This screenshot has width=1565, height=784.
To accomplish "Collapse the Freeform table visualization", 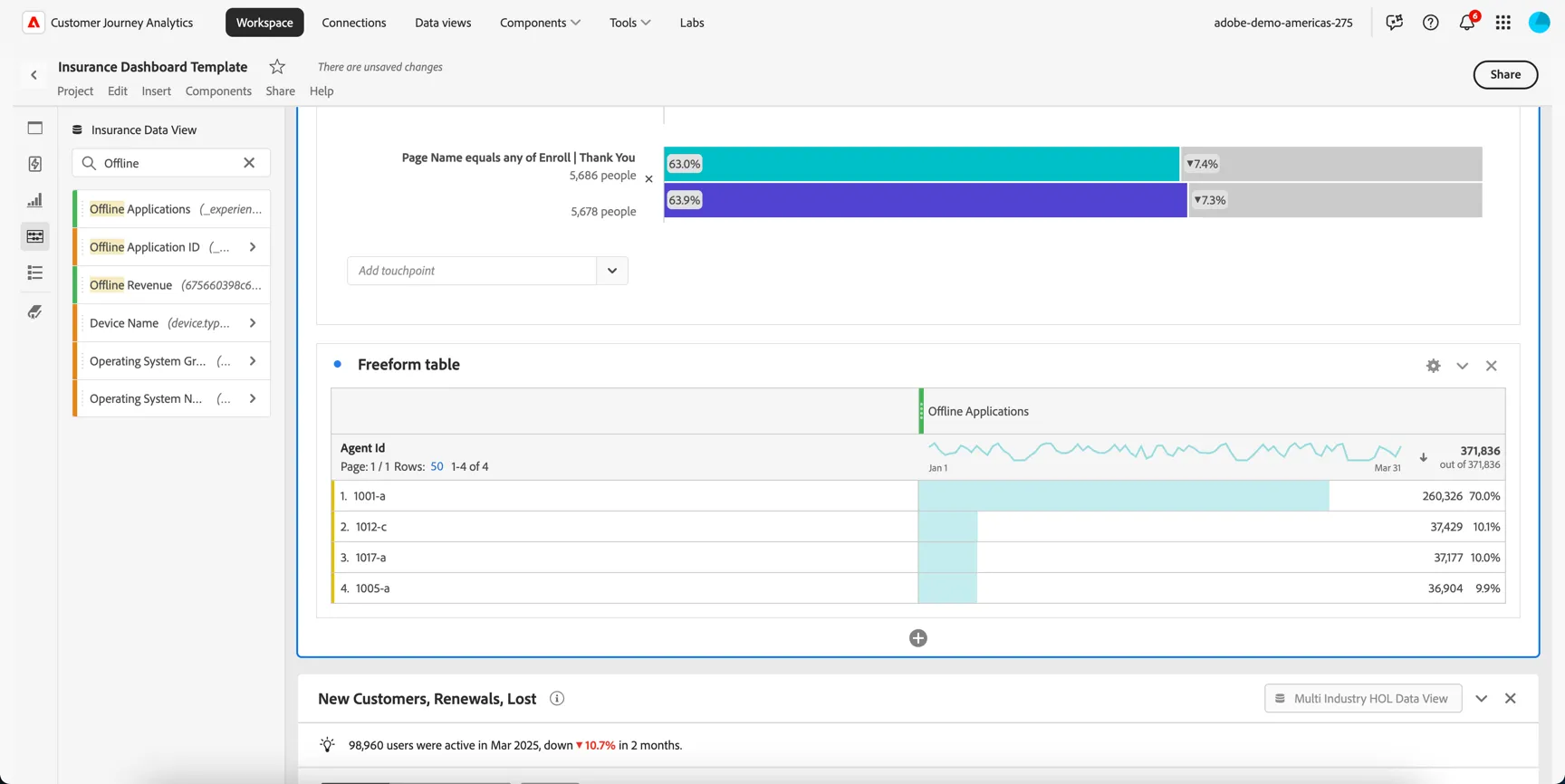I will click(1462, 366).
